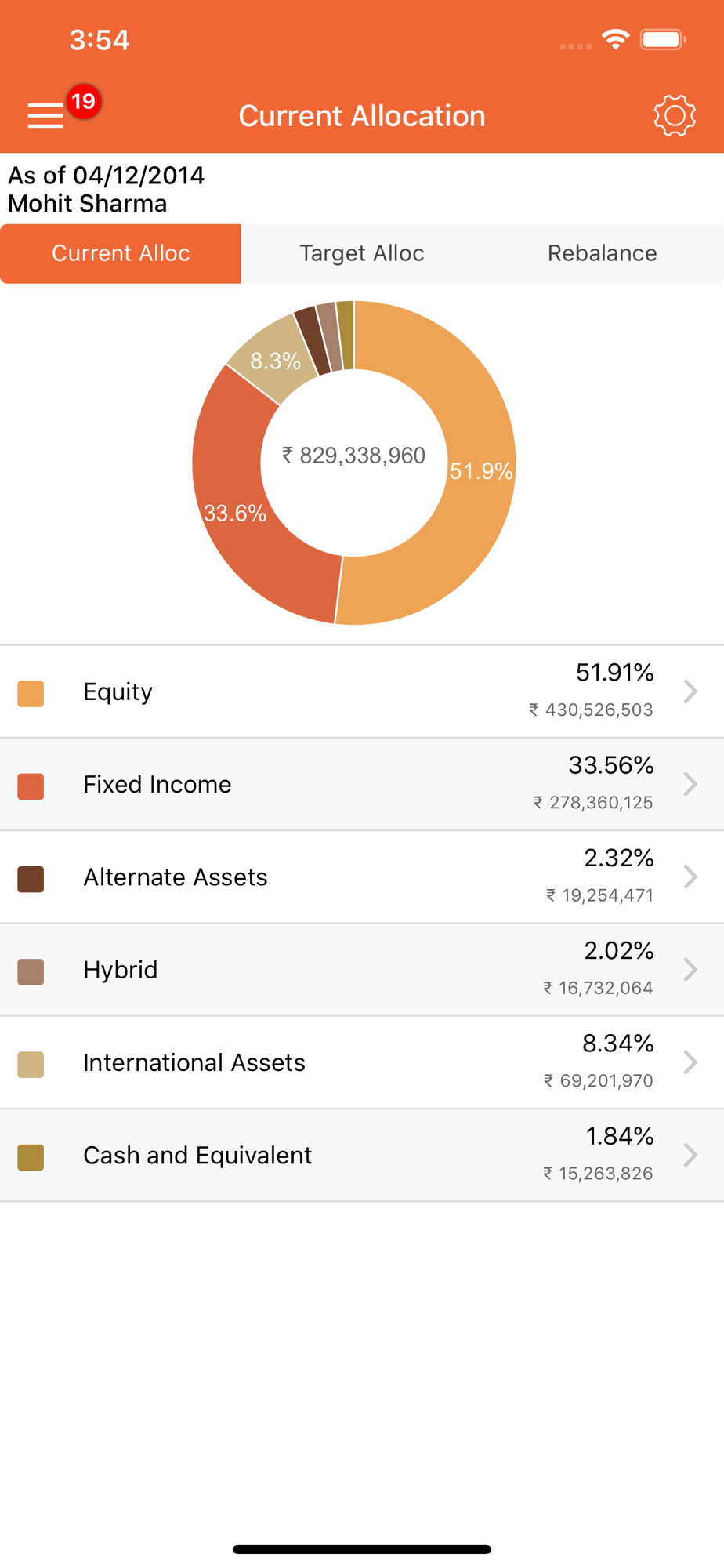Click the Alternate Assets color swatch

click(x=31, y=879)
